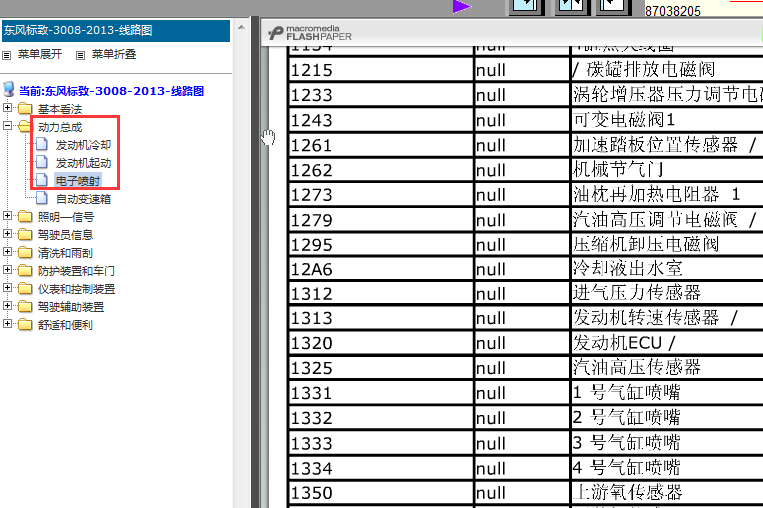The height and width of the screenshot is (508, 763).
Task: Expand the 清洗和雨刮 folder node
Action: 7,252
